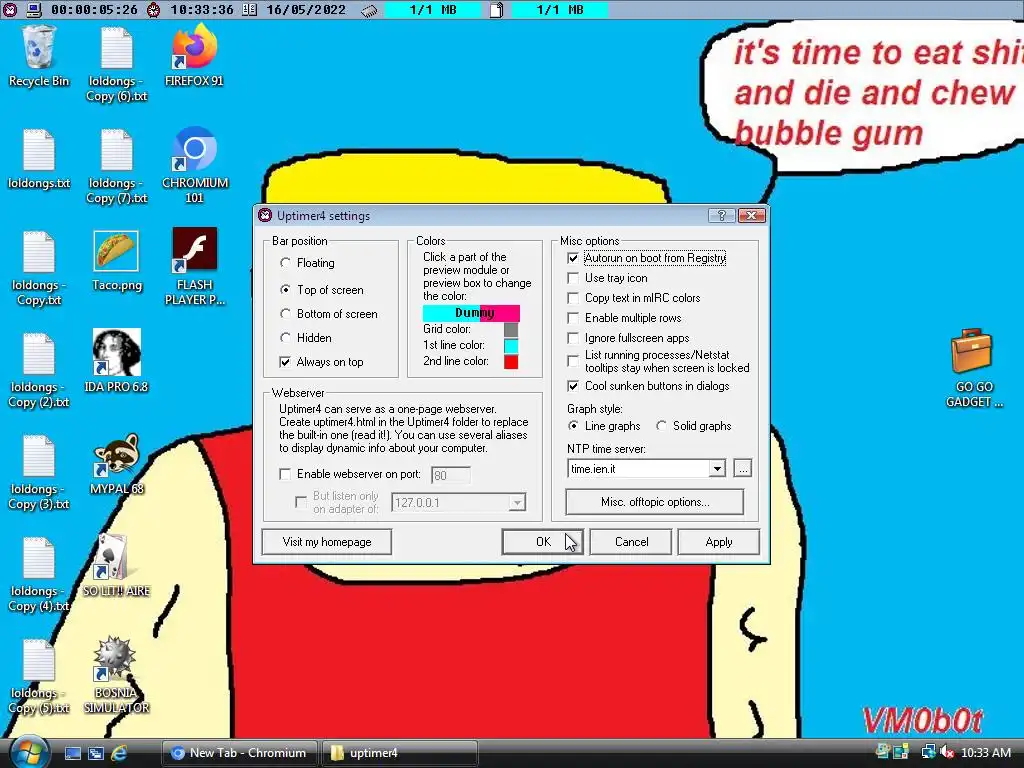This screenshot has width=1024, height=768.
Task: Click Visit my homepage button
Action: [327, 541]
